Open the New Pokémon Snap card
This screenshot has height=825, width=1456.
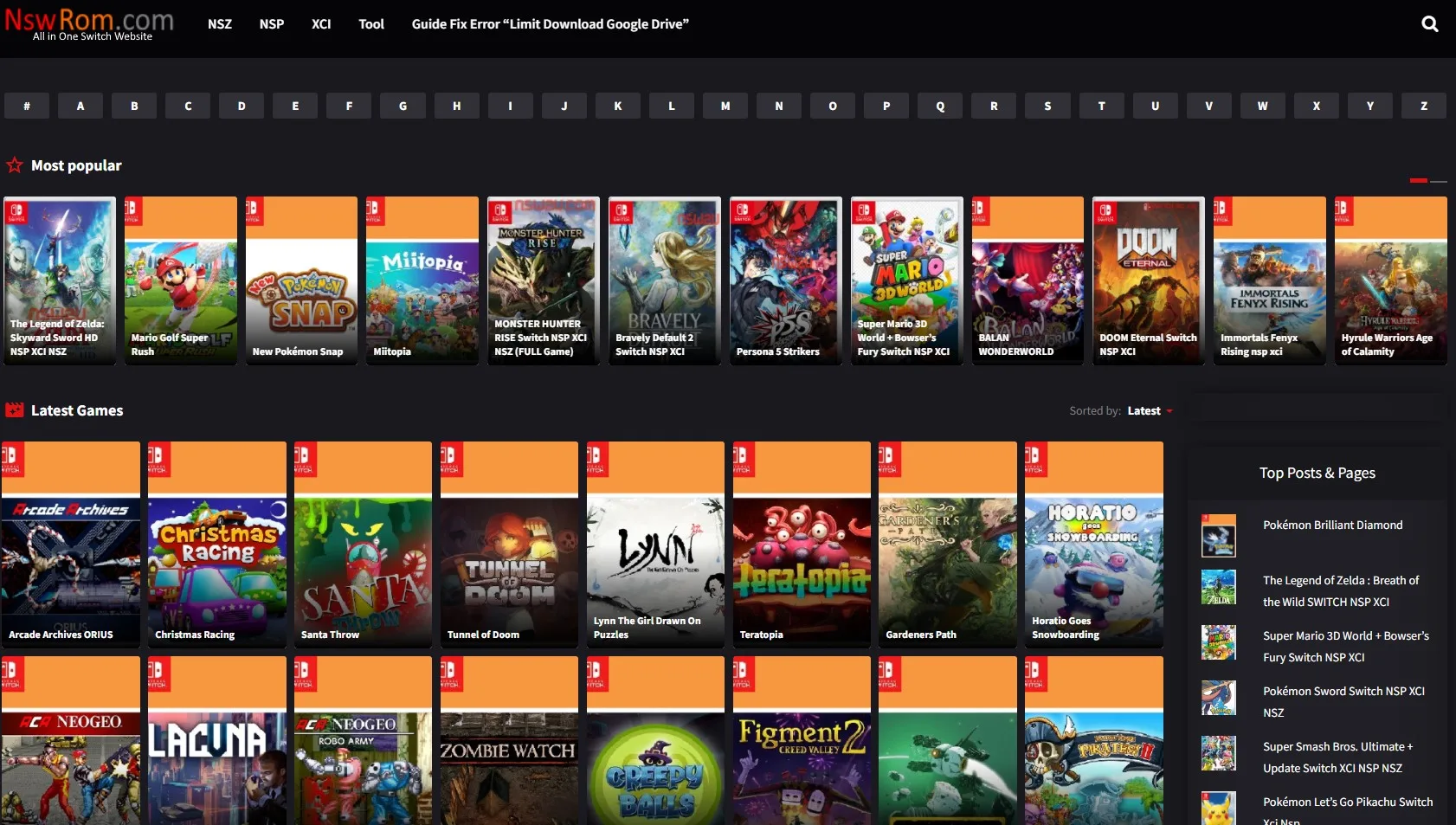click(301, 280)
